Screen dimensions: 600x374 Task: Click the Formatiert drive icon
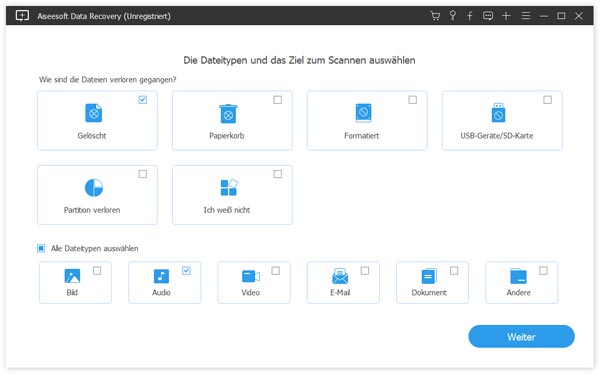pos(363,113)
